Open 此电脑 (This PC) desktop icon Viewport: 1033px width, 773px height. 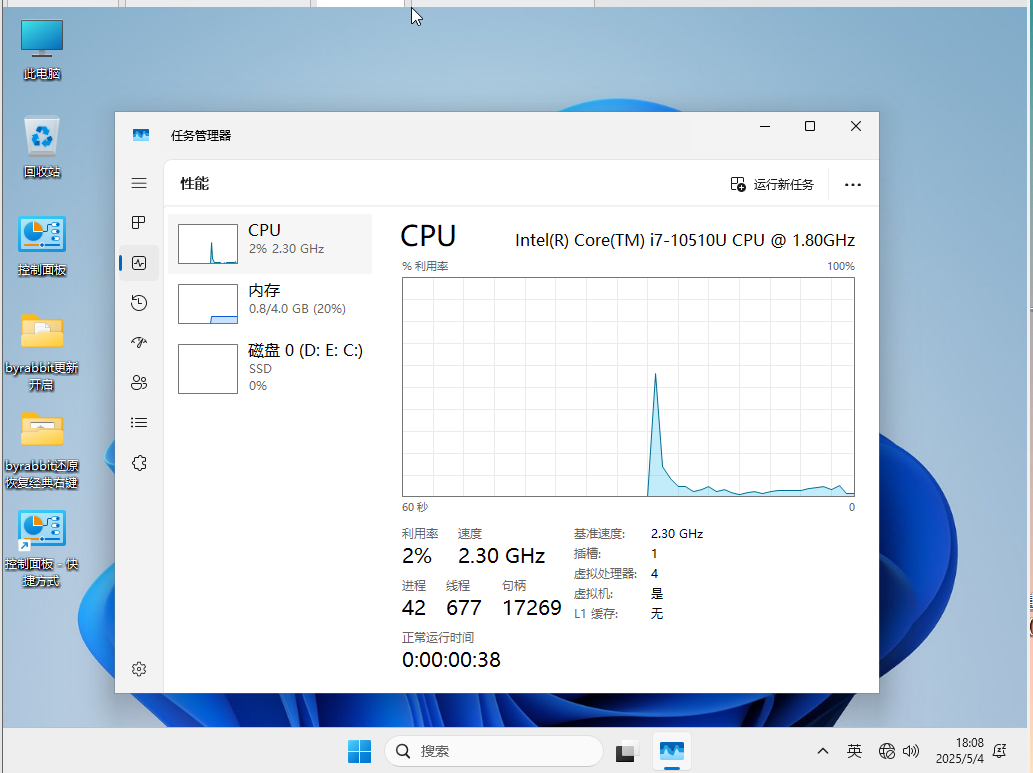point(42,50)
